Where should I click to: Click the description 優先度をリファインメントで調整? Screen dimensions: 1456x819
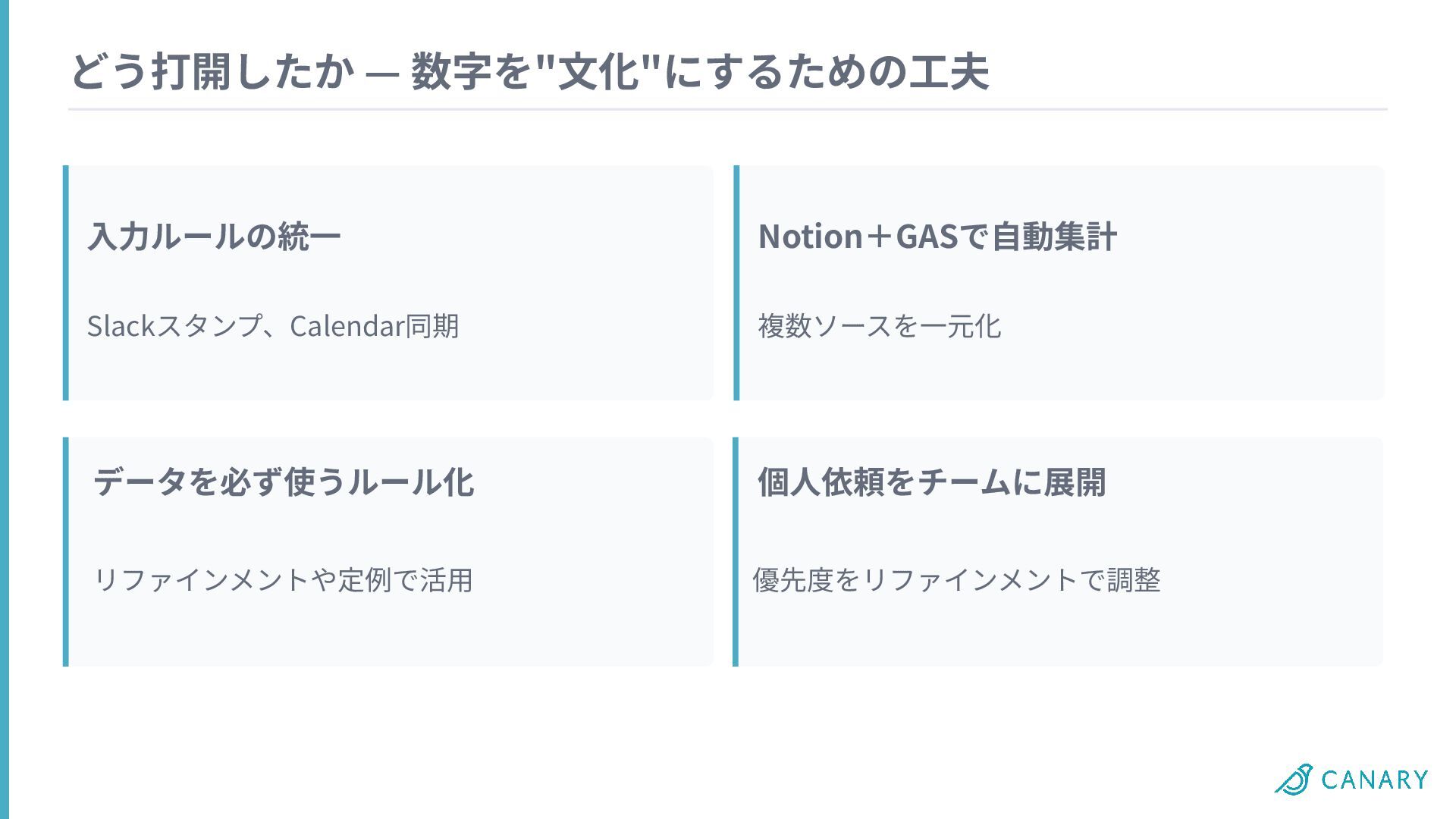click(x=956, y=580)
